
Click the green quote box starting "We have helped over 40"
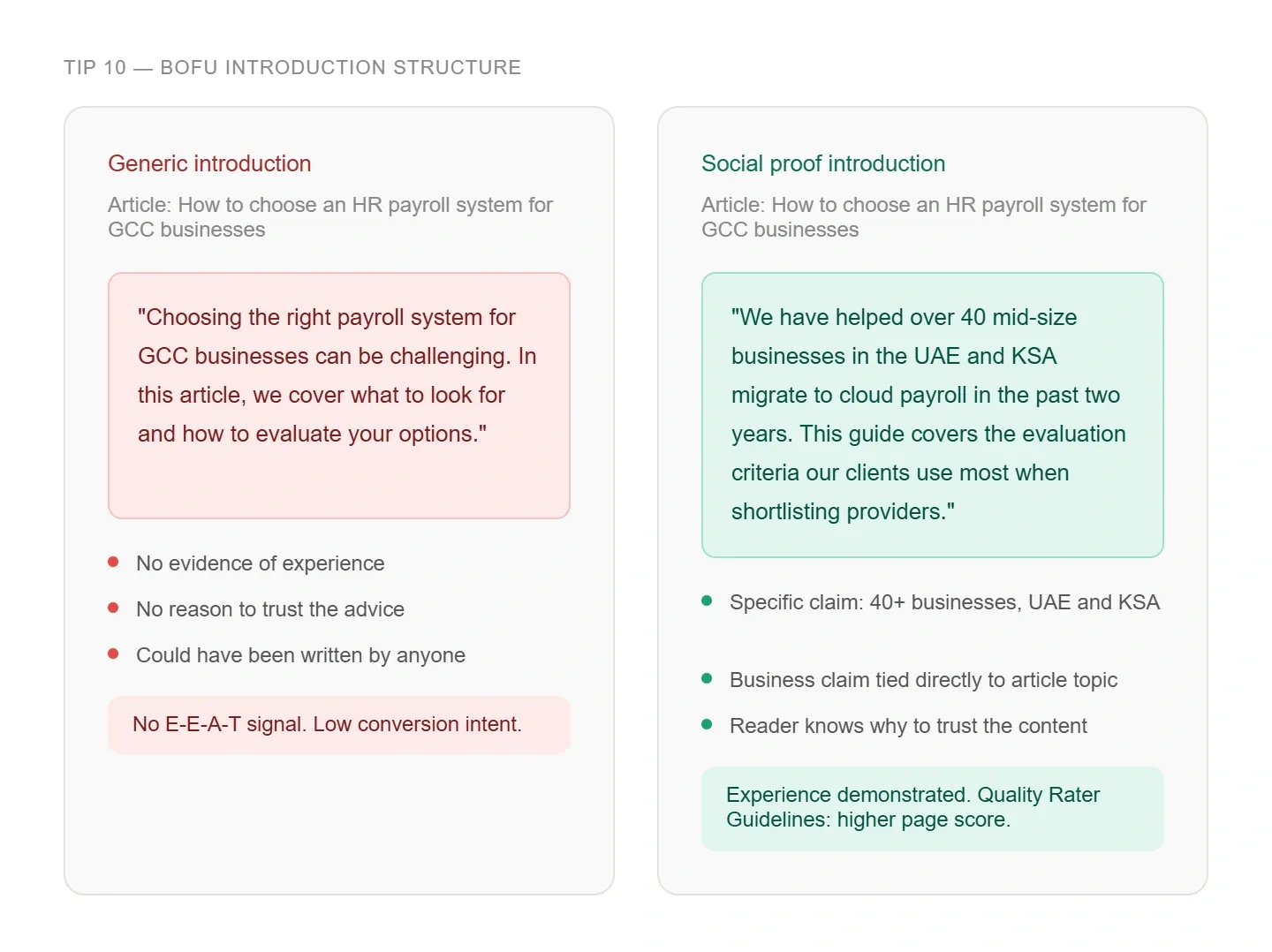tap(932, 414)
